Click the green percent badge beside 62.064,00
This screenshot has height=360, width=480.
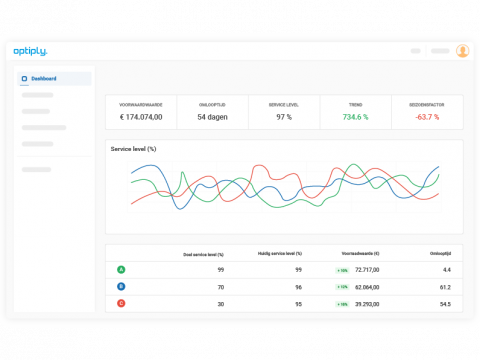click(x=342, y=287)
